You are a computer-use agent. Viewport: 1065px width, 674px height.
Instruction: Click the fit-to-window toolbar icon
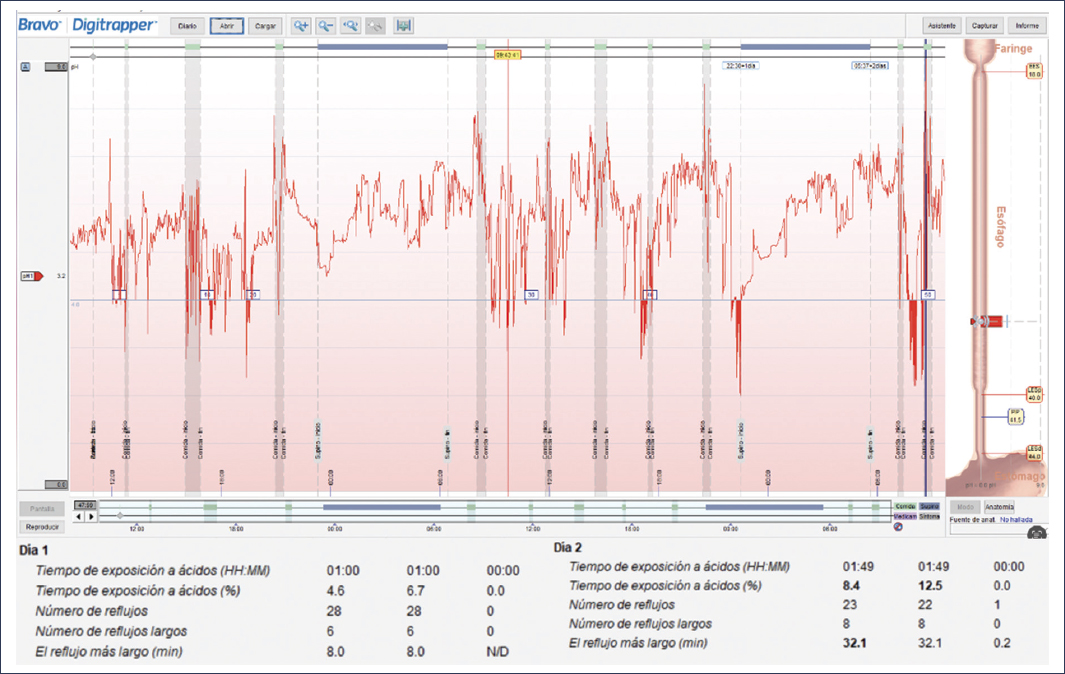point(405,26)
